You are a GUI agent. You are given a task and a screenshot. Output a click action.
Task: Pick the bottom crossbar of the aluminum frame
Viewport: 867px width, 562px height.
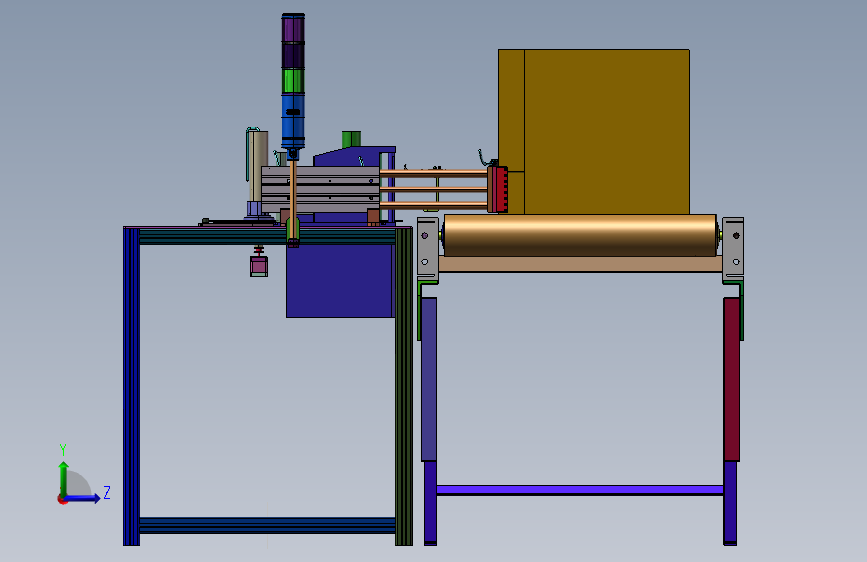tap(268, 525)
